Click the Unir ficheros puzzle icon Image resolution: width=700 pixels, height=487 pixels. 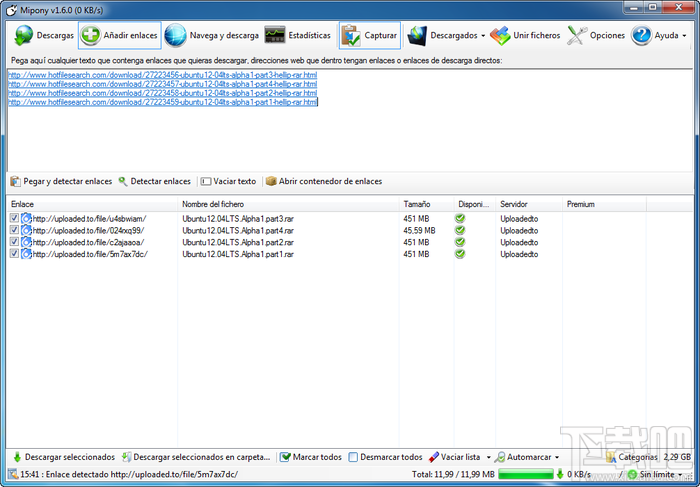pyautogui.click(x=500, y=35)
